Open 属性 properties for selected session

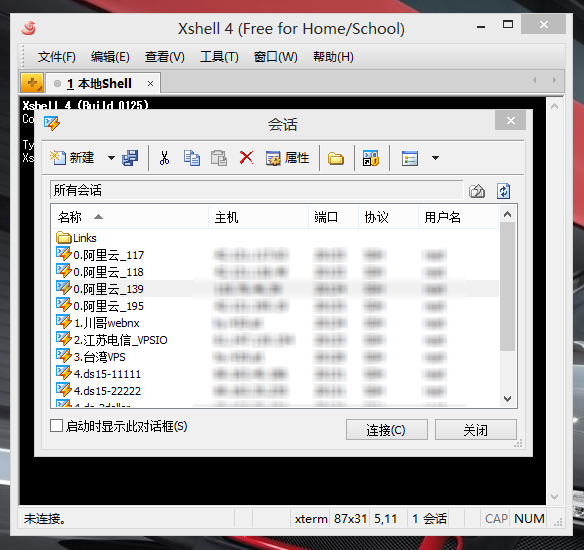287,158
